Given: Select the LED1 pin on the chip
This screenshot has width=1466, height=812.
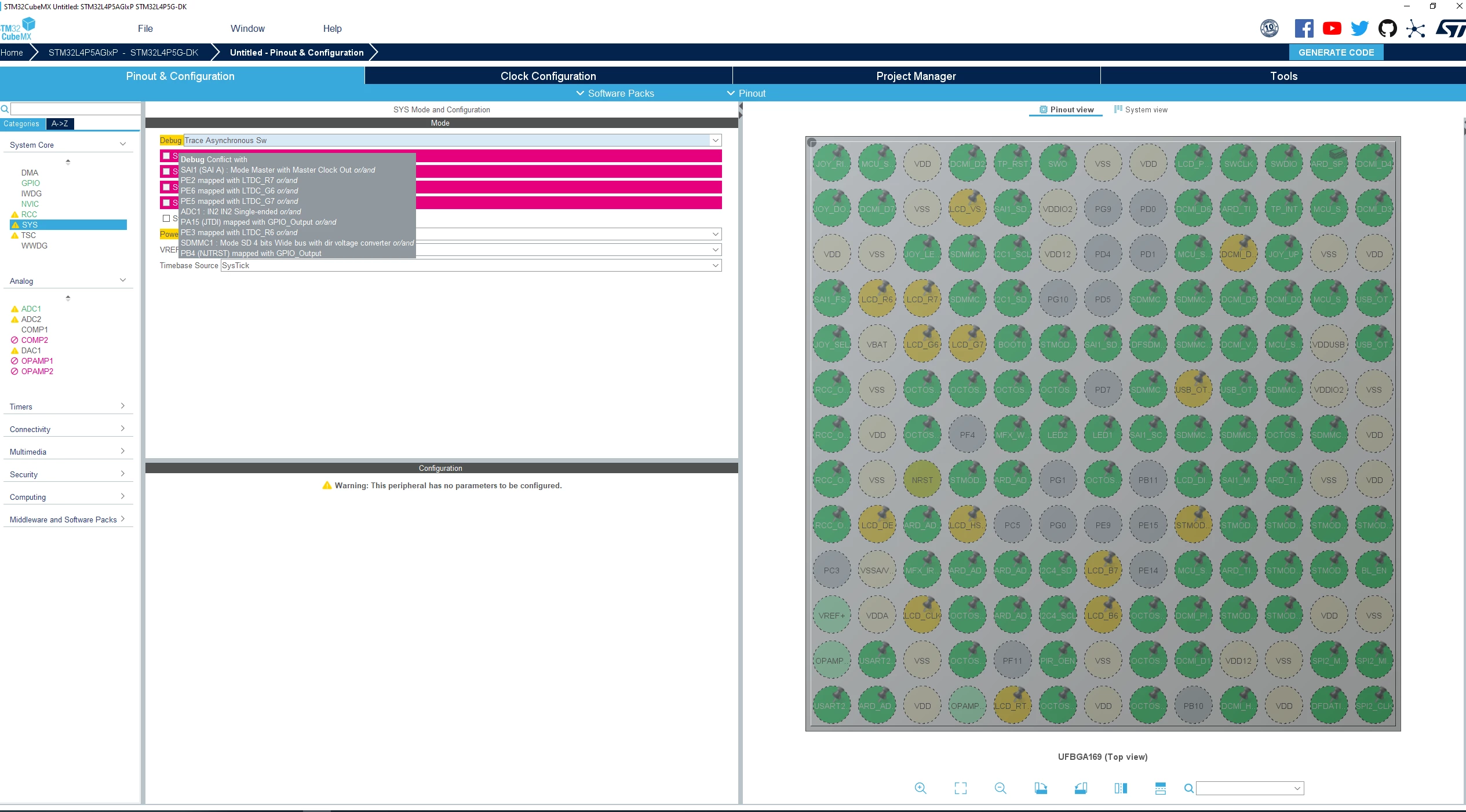Looking at the screenshot, I should pos(1103,434).
